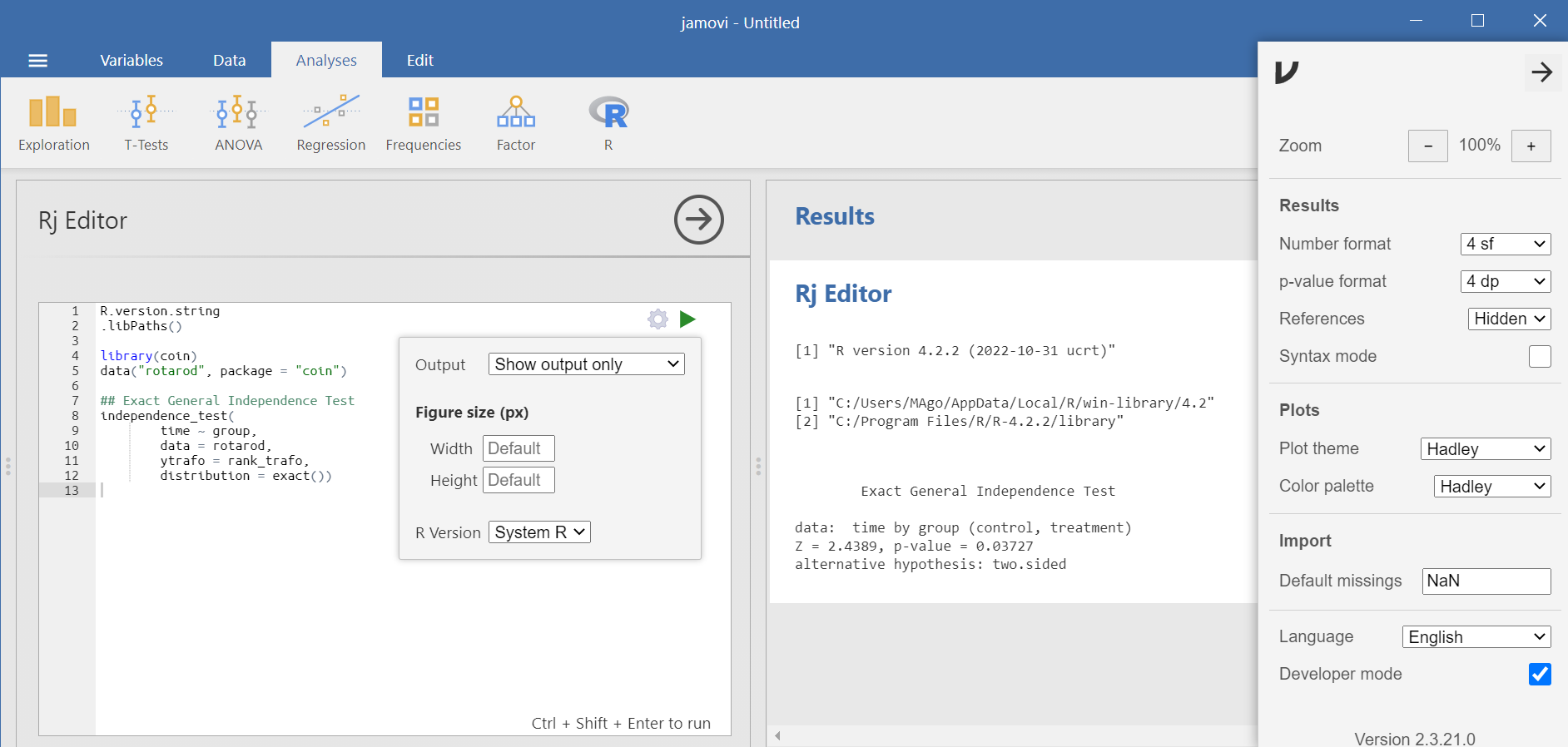Open the References dropdown
Screen dimensions: 1568x747
click(1510, 319)
